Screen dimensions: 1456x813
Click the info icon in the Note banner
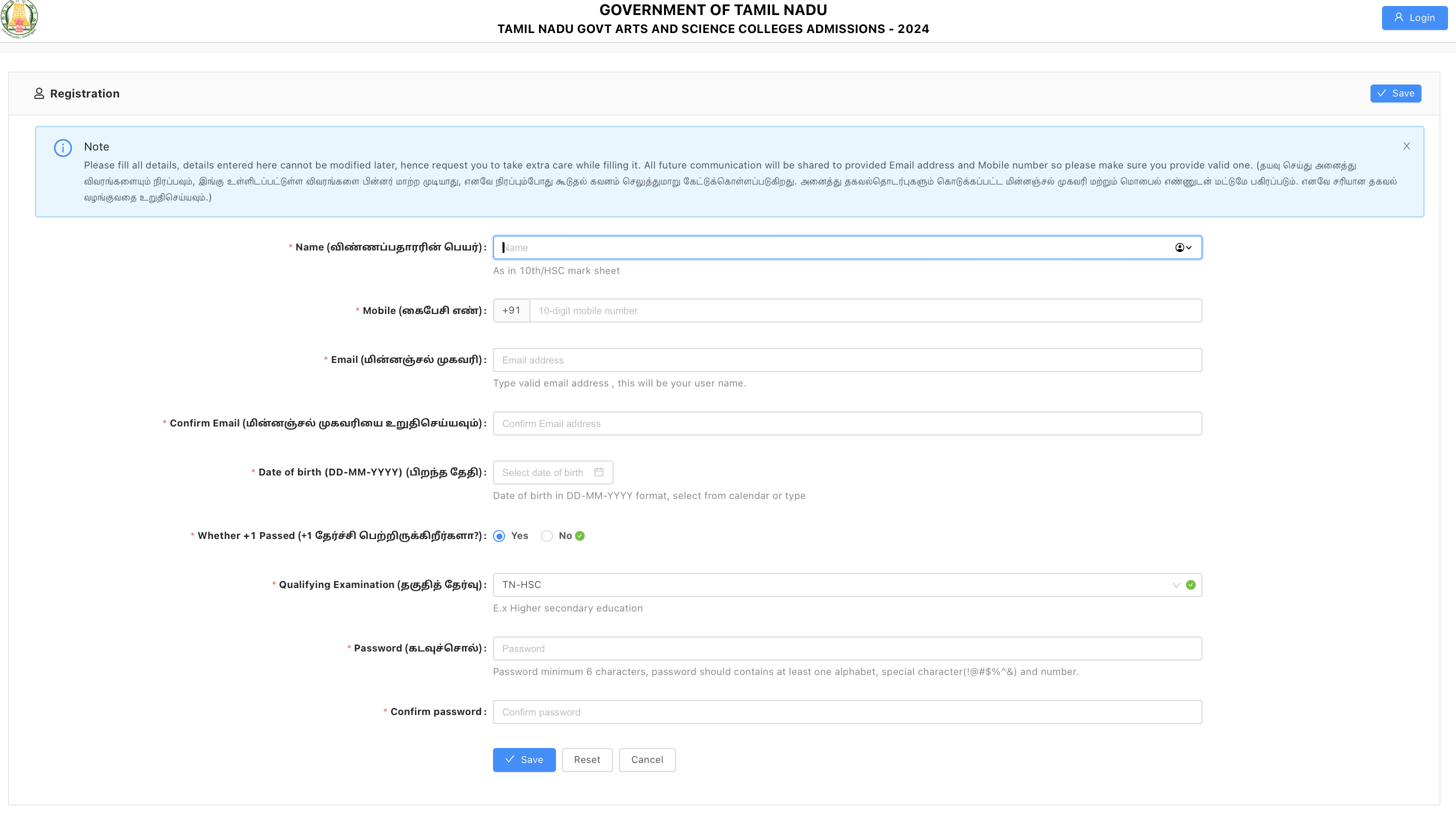[x=62, y=147]
